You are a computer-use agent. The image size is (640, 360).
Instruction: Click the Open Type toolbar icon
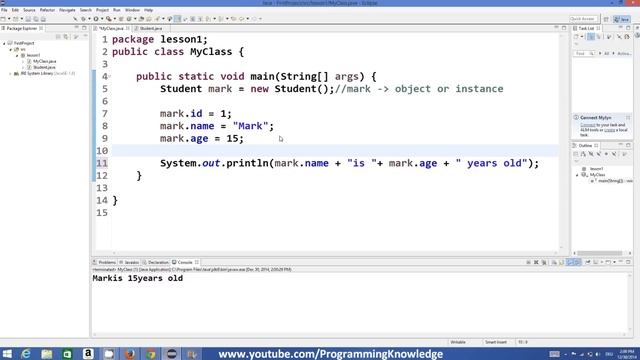point(141,19)
